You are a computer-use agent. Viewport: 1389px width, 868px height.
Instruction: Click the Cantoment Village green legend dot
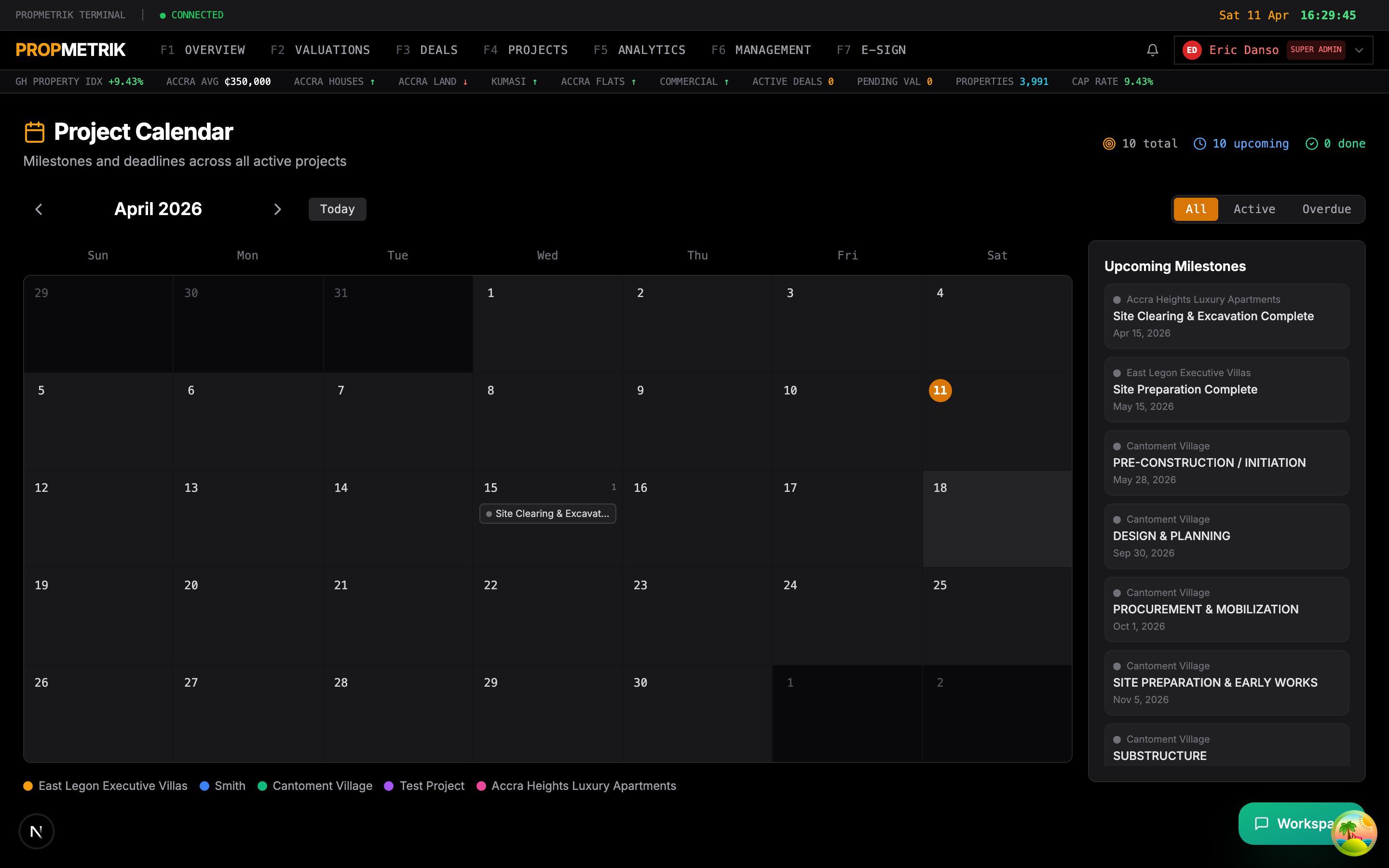(262, 786)
